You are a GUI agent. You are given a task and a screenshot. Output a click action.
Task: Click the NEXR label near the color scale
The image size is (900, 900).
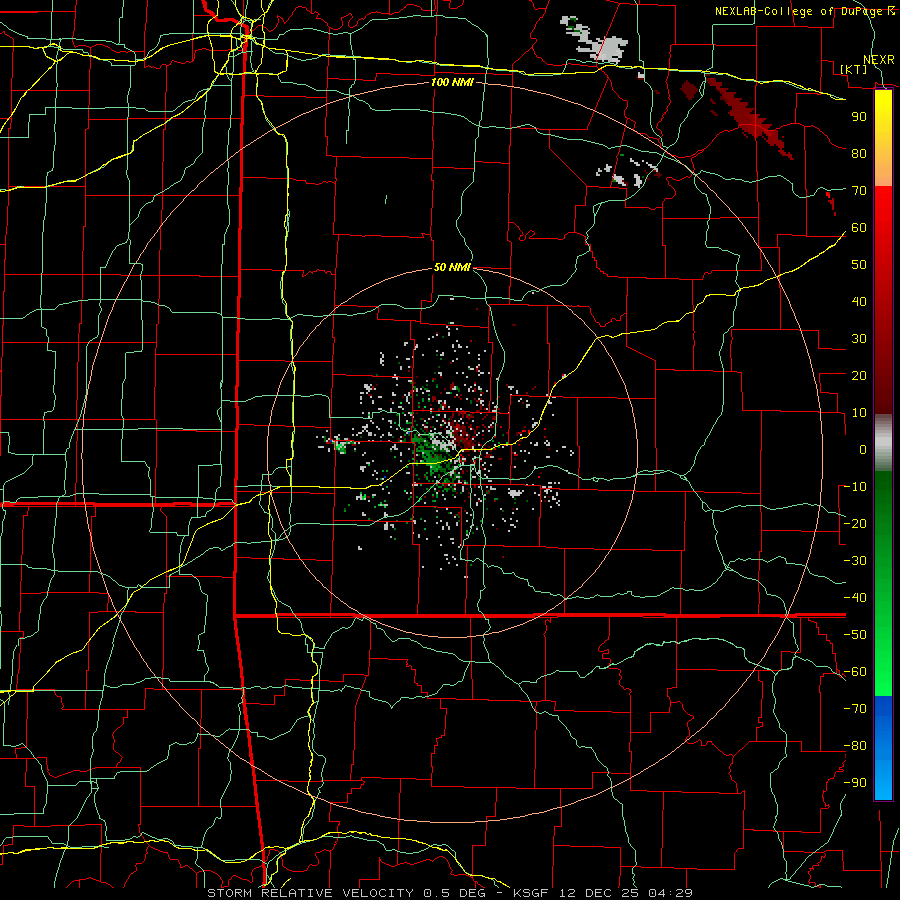point(878,60)
